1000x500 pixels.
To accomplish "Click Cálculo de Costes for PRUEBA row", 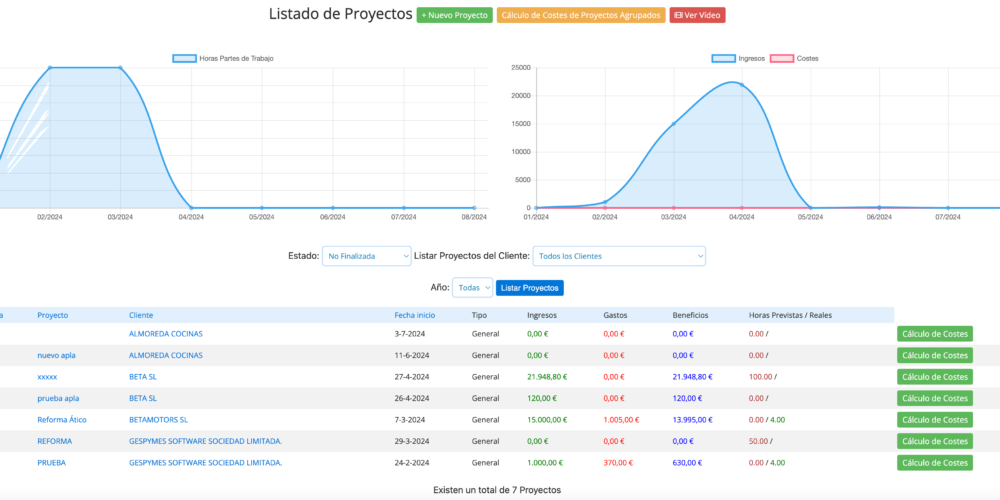I will click(934, 463).
